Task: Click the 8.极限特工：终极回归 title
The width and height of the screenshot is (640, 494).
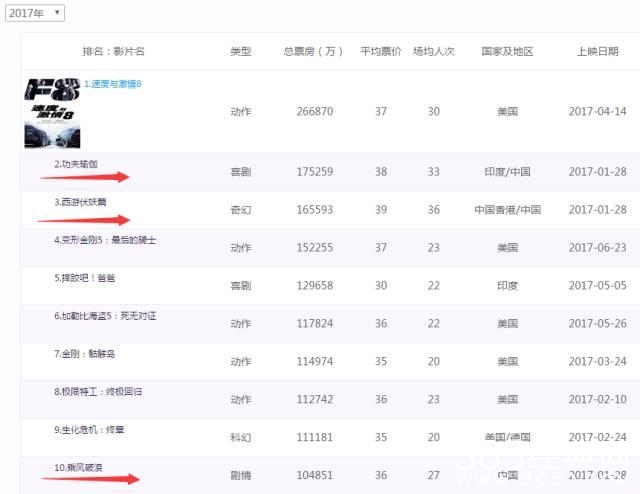Action: coord(98,392)
